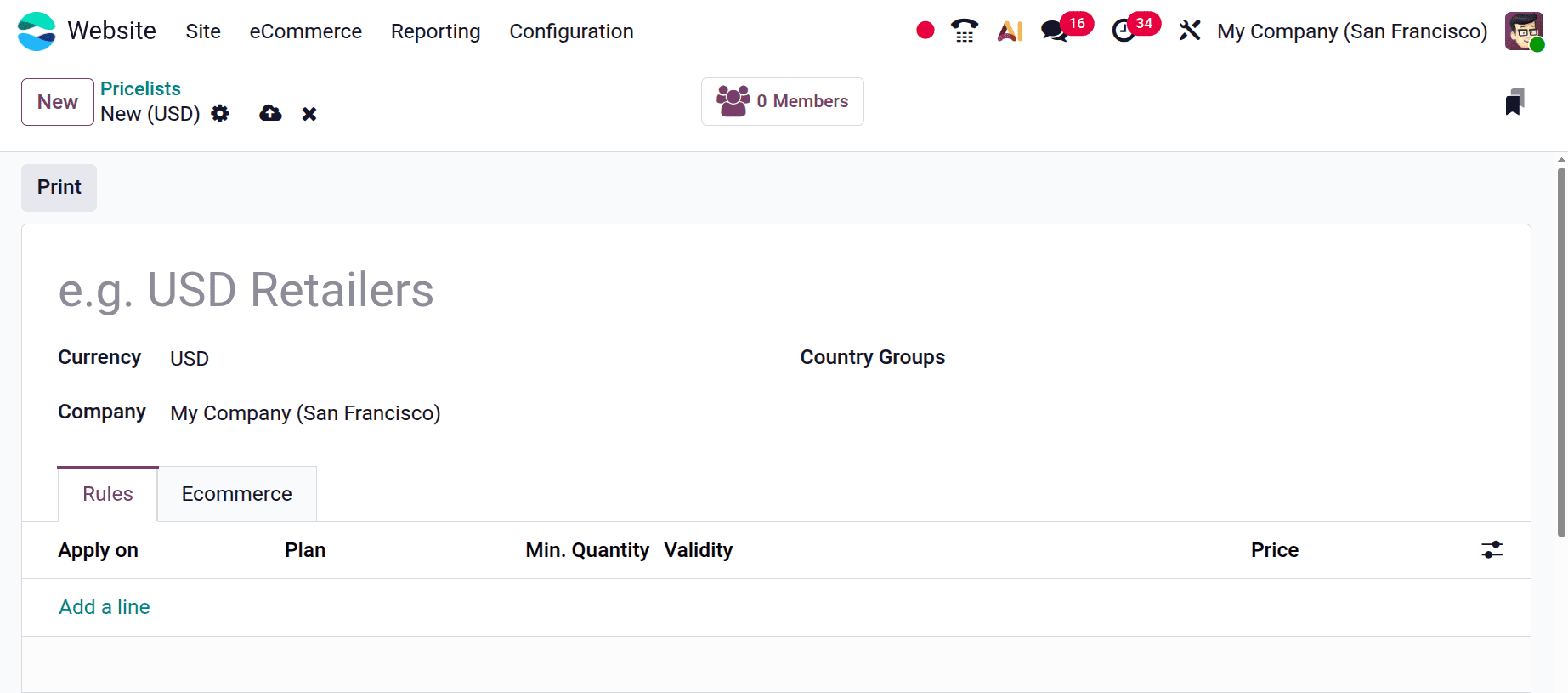Click the Print button
1568x693 pixels.
pyautogui.click(x=59, y=187)
